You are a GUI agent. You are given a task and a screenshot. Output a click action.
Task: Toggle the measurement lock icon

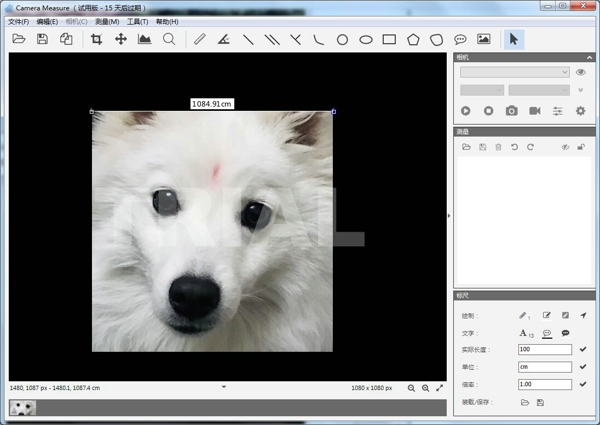click(581, 147)
